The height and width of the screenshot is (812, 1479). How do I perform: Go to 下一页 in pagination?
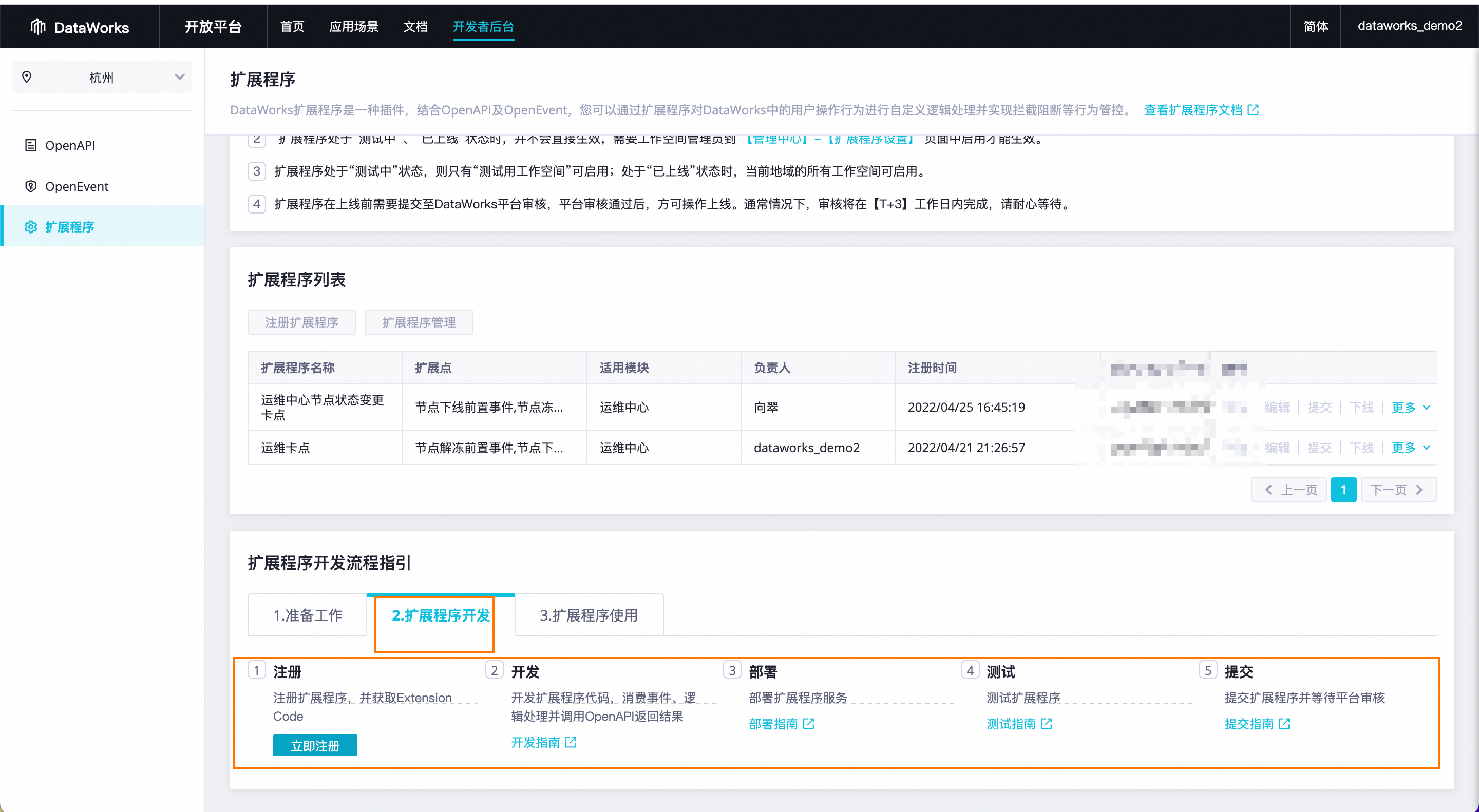tap(1398, 490)
